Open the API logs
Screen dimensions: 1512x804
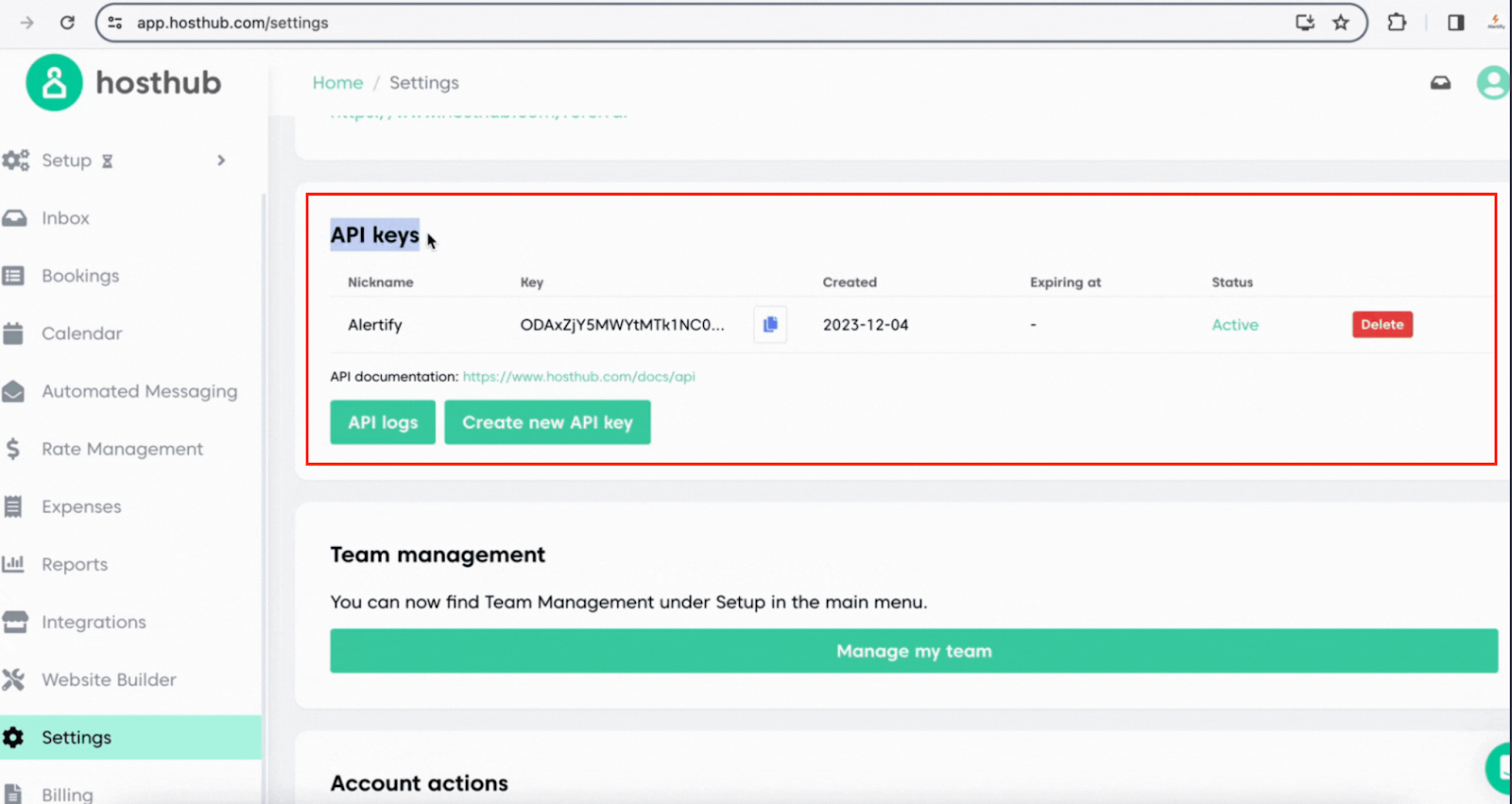point(383,422)
